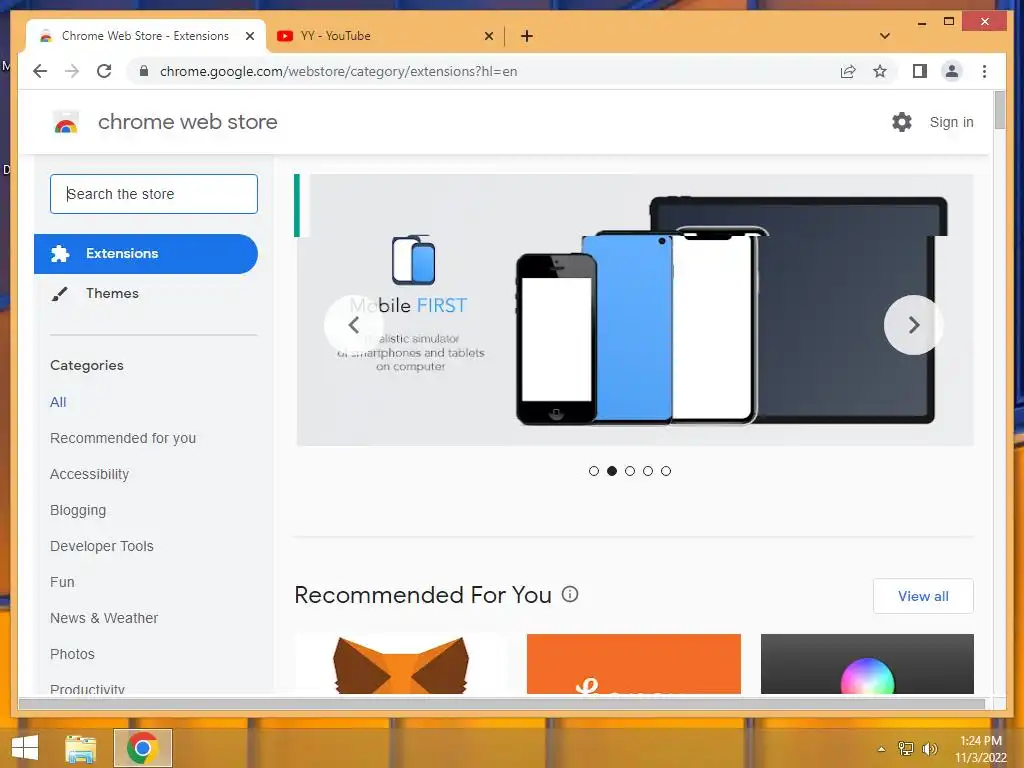The width and height of the screenshot is (1024, 768).
Task: Open the browser side panel
Action: pyautogui.click(x=920, y=71)
